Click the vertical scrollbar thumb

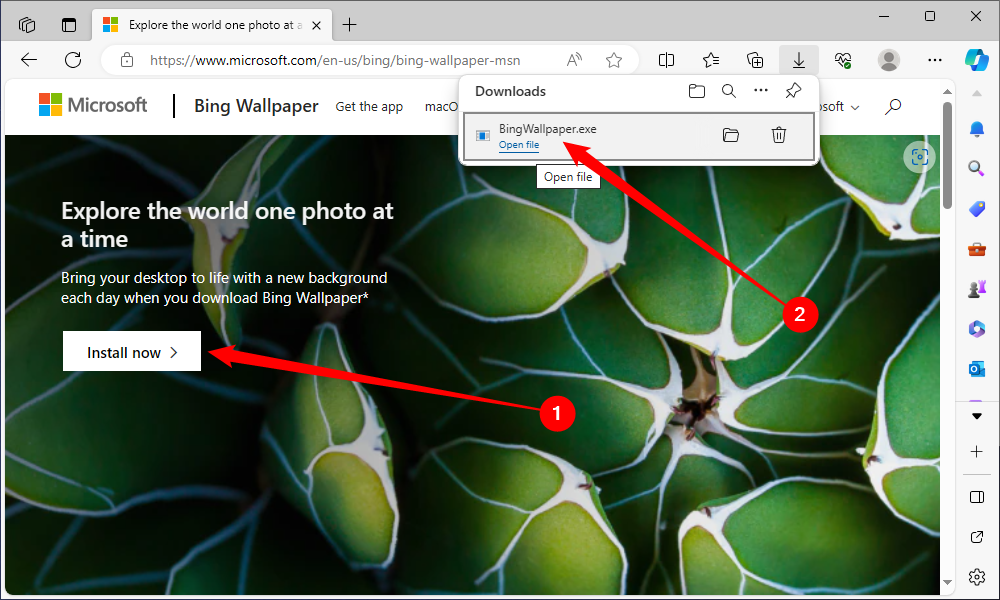(x=947, y=155)
